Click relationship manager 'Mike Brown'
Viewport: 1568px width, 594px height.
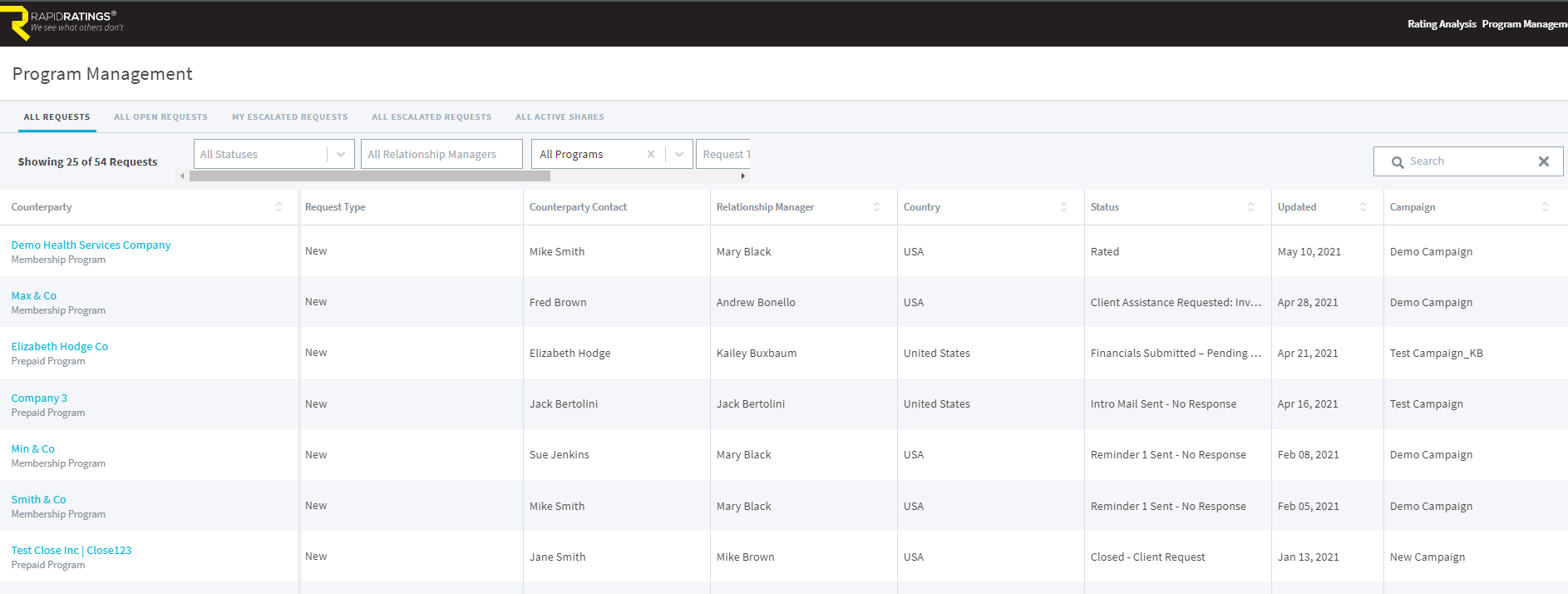pos(746,557)
